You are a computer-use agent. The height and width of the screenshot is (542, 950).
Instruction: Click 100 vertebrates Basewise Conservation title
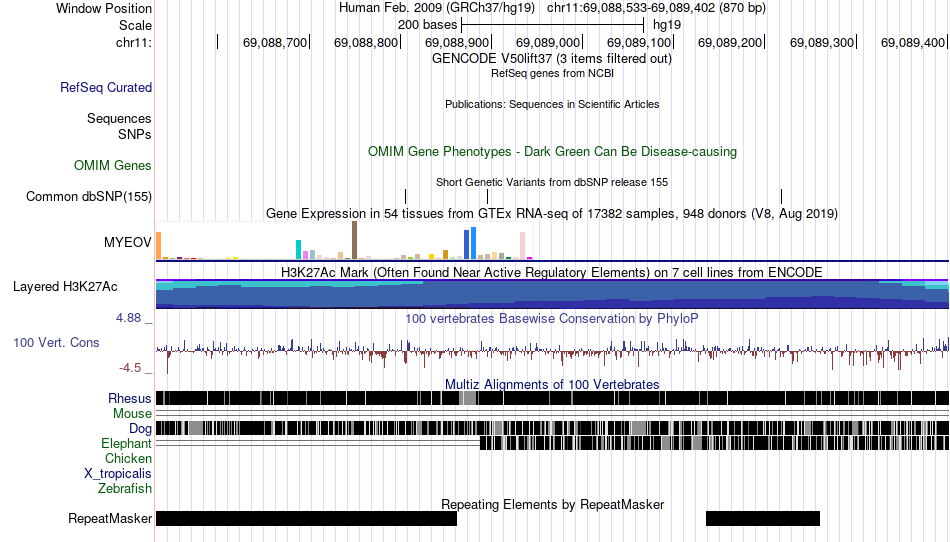coord(552,319)
